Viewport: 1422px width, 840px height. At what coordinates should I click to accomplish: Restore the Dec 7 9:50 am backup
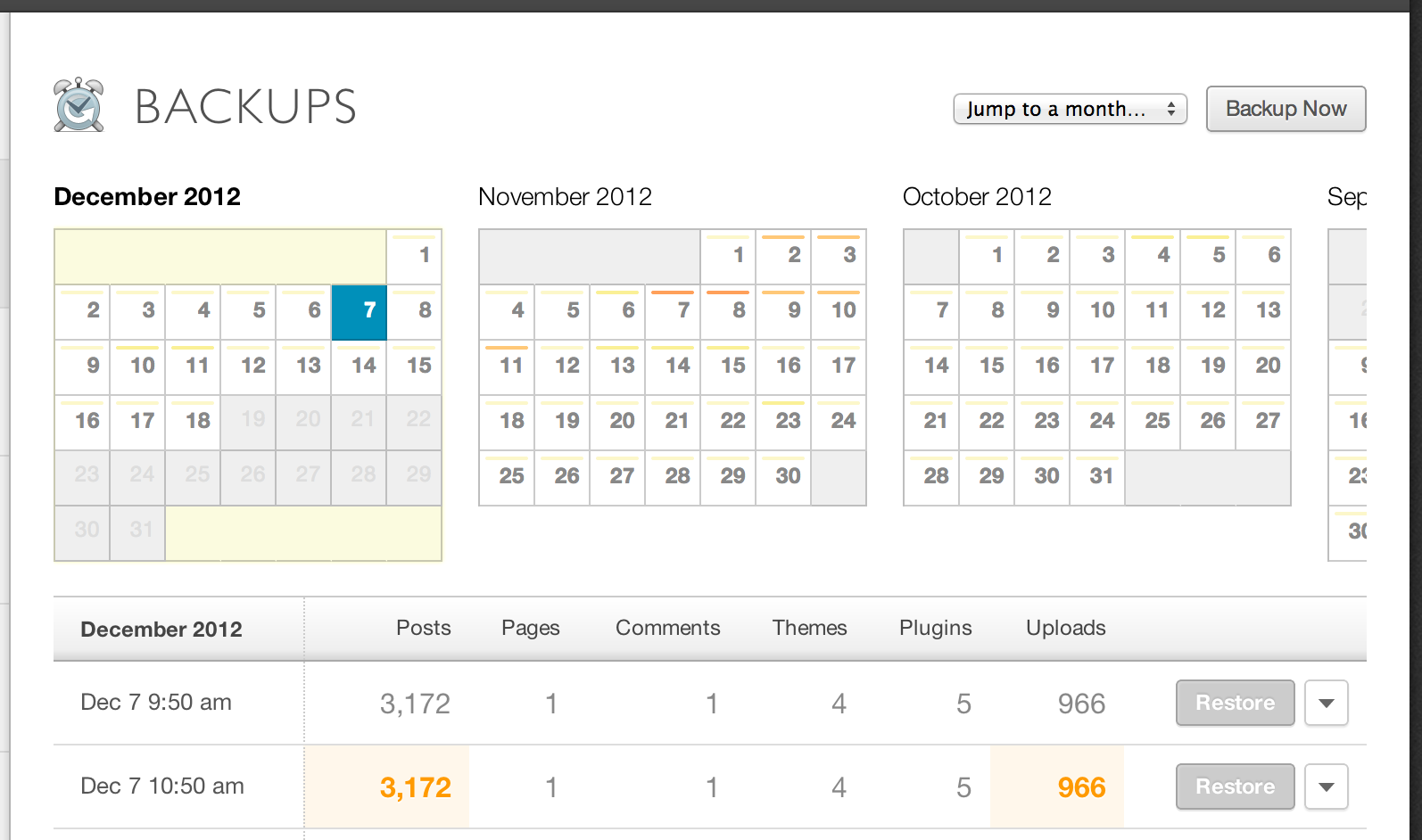1235,703
